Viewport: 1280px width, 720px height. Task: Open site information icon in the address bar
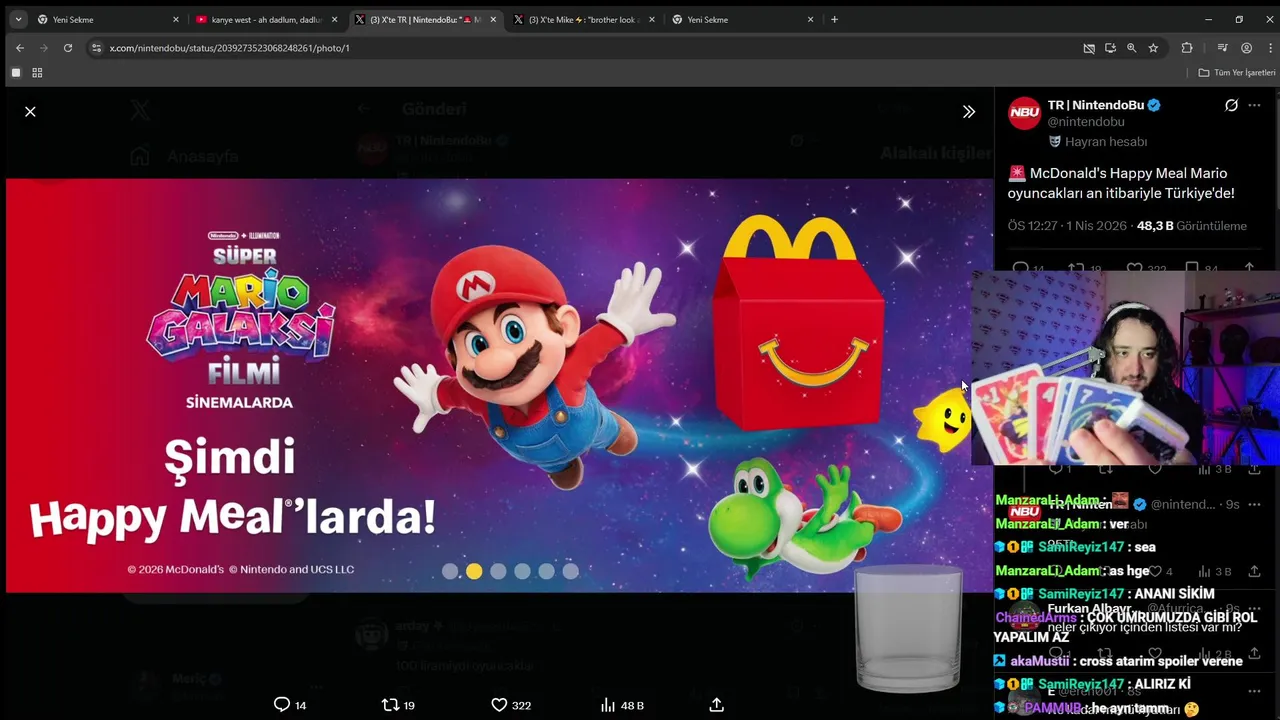(x=96, y=48)
